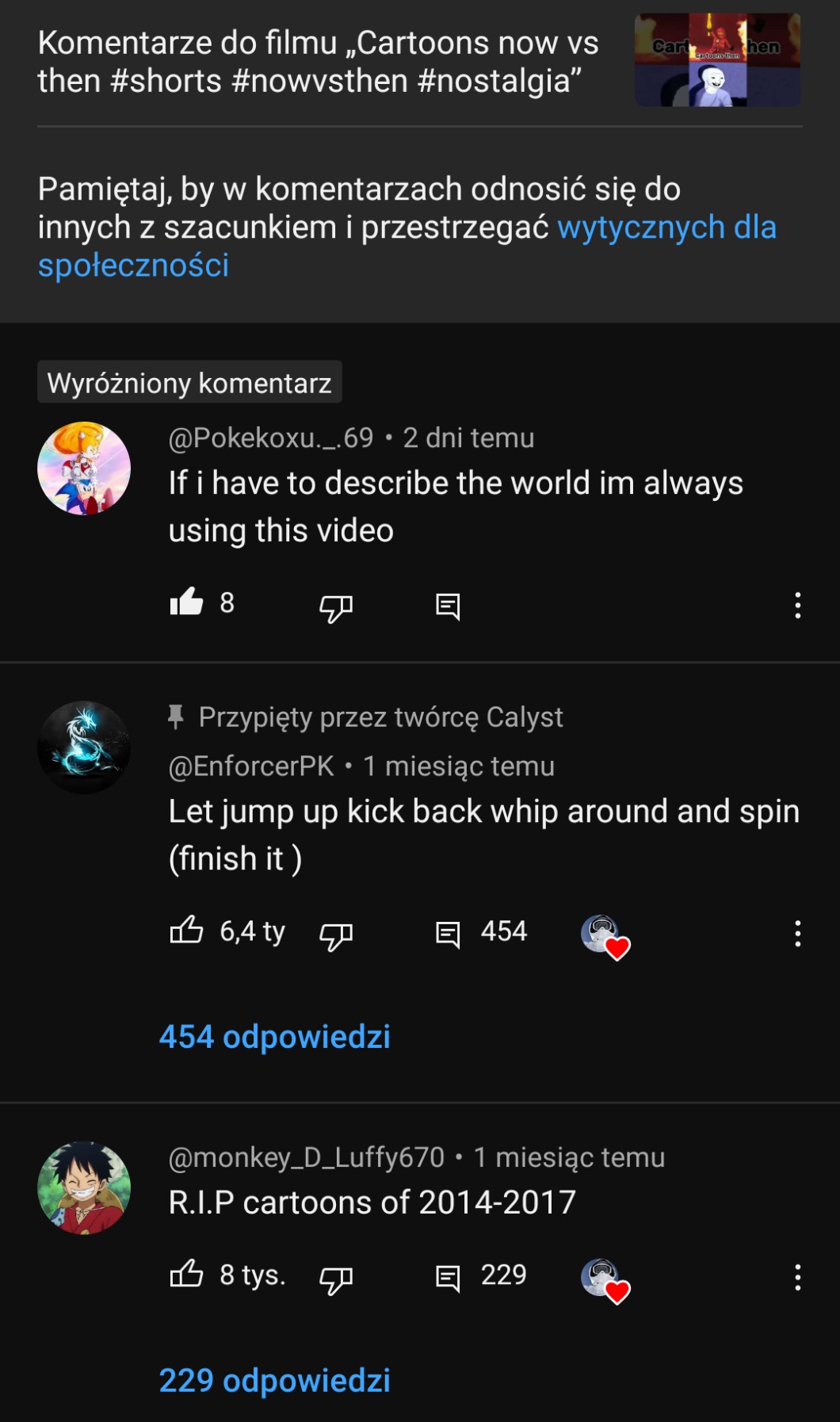This screenshot has height=1422, width=840.
Task: Open reply icon on EnforcerPK comment
Action: coord(448,934)
